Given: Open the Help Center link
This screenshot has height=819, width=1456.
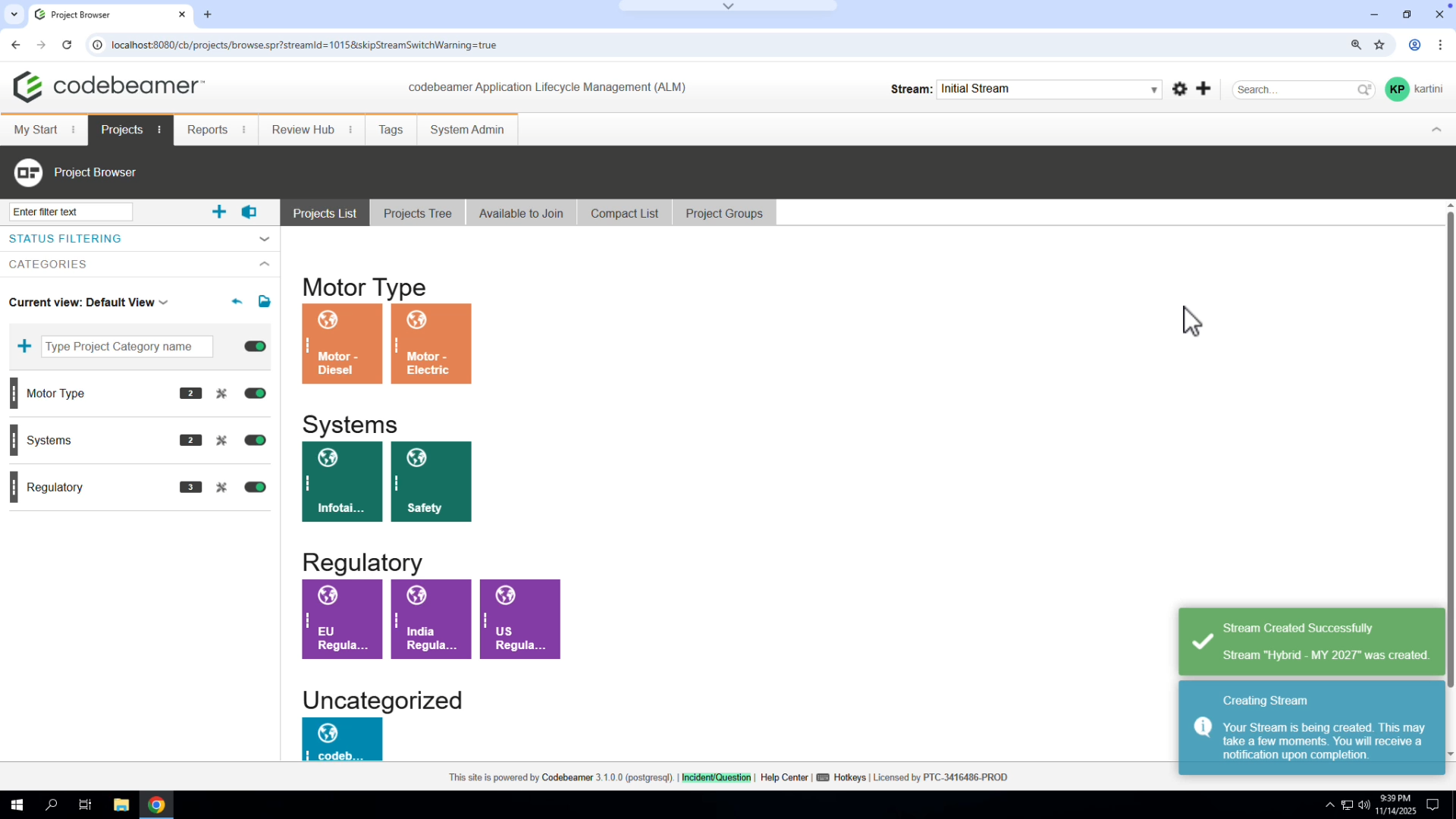Looking at the screenshot, I should [x=784, y=777].
